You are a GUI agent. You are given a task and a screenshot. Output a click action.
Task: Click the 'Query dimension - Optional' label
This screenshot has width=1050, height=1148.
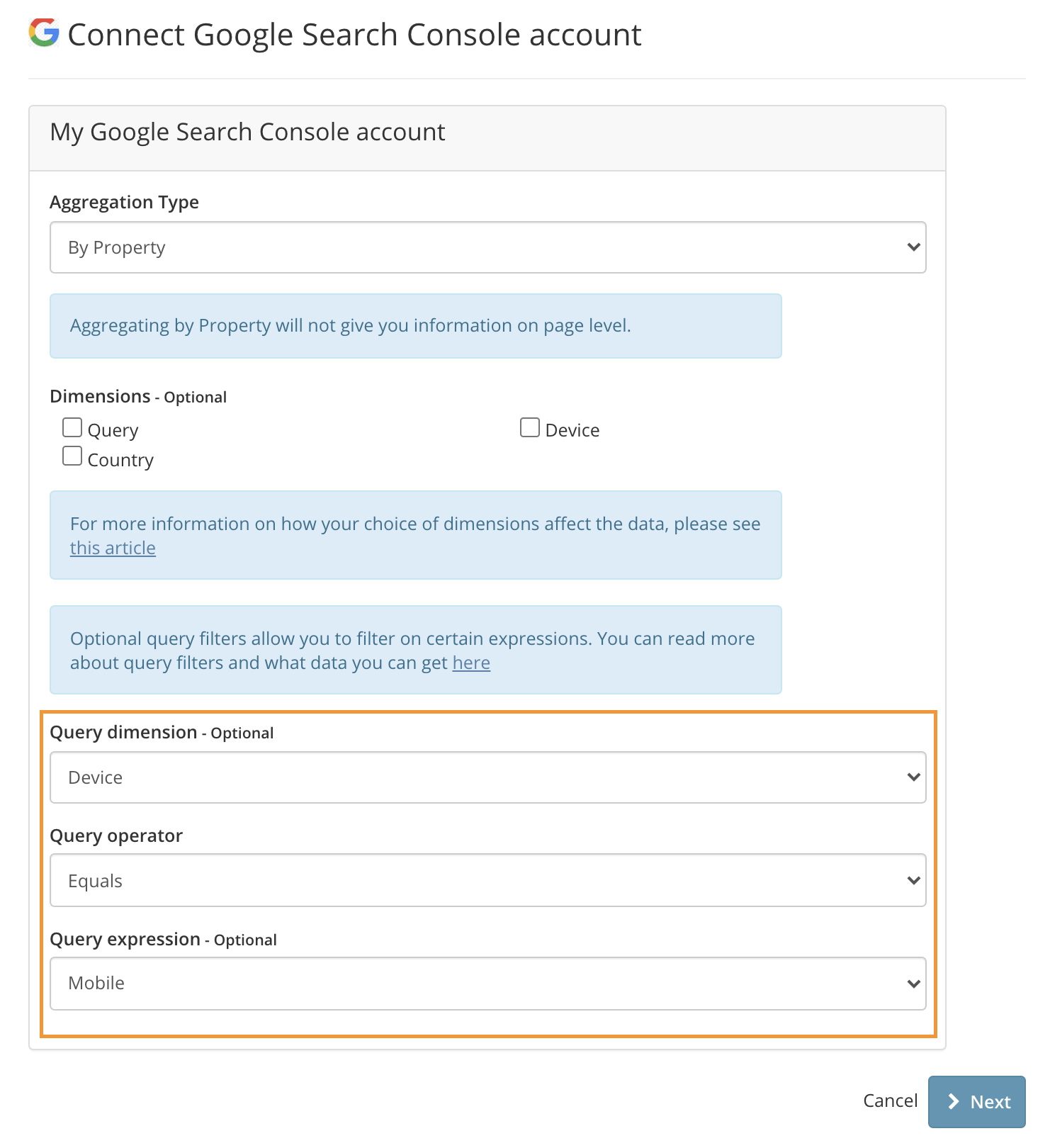(x=162, y=732)
